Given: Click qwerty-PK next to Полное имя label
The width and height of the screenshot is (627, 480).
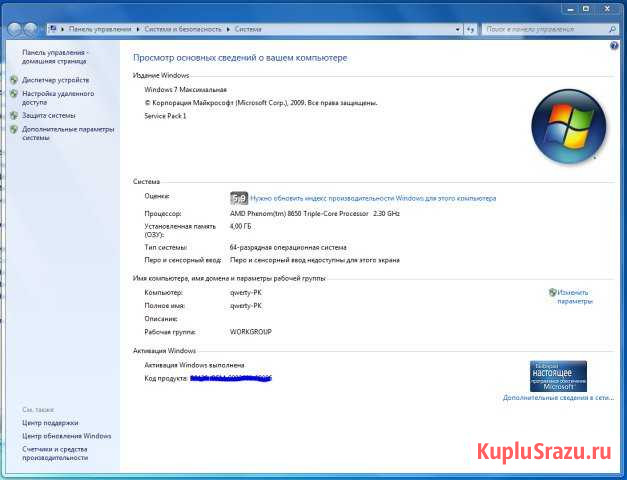Looking at the screenshot, I should pos(246,306).
